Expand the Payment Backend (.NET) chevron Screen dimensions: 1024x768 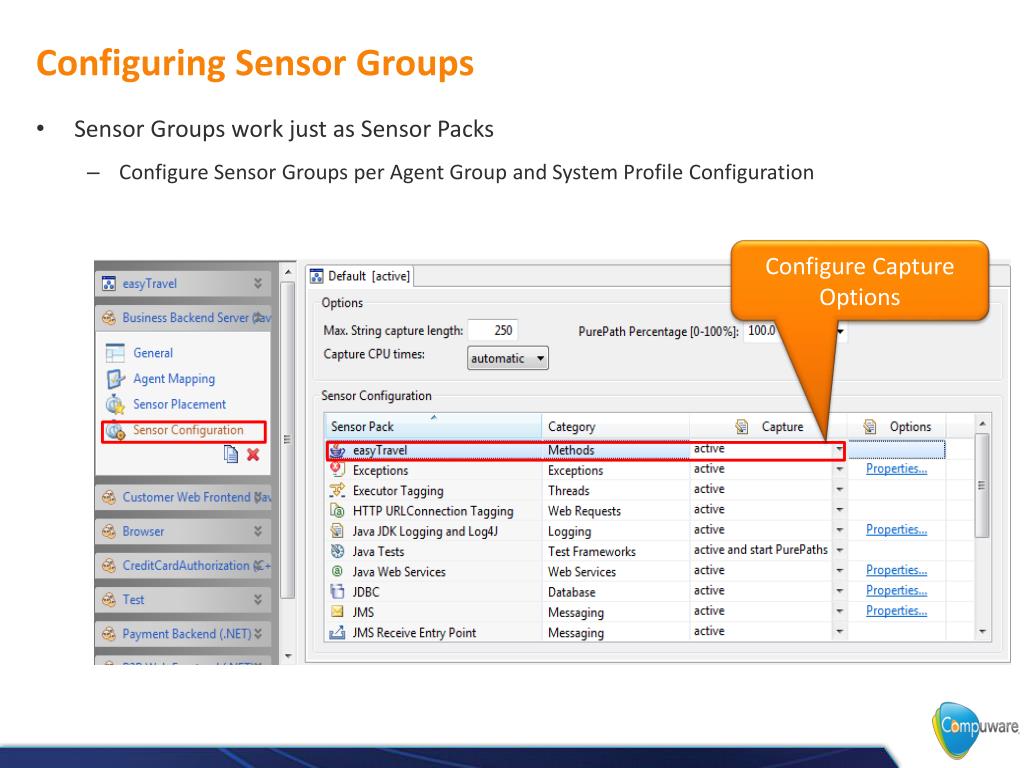(x=258, y=634)
